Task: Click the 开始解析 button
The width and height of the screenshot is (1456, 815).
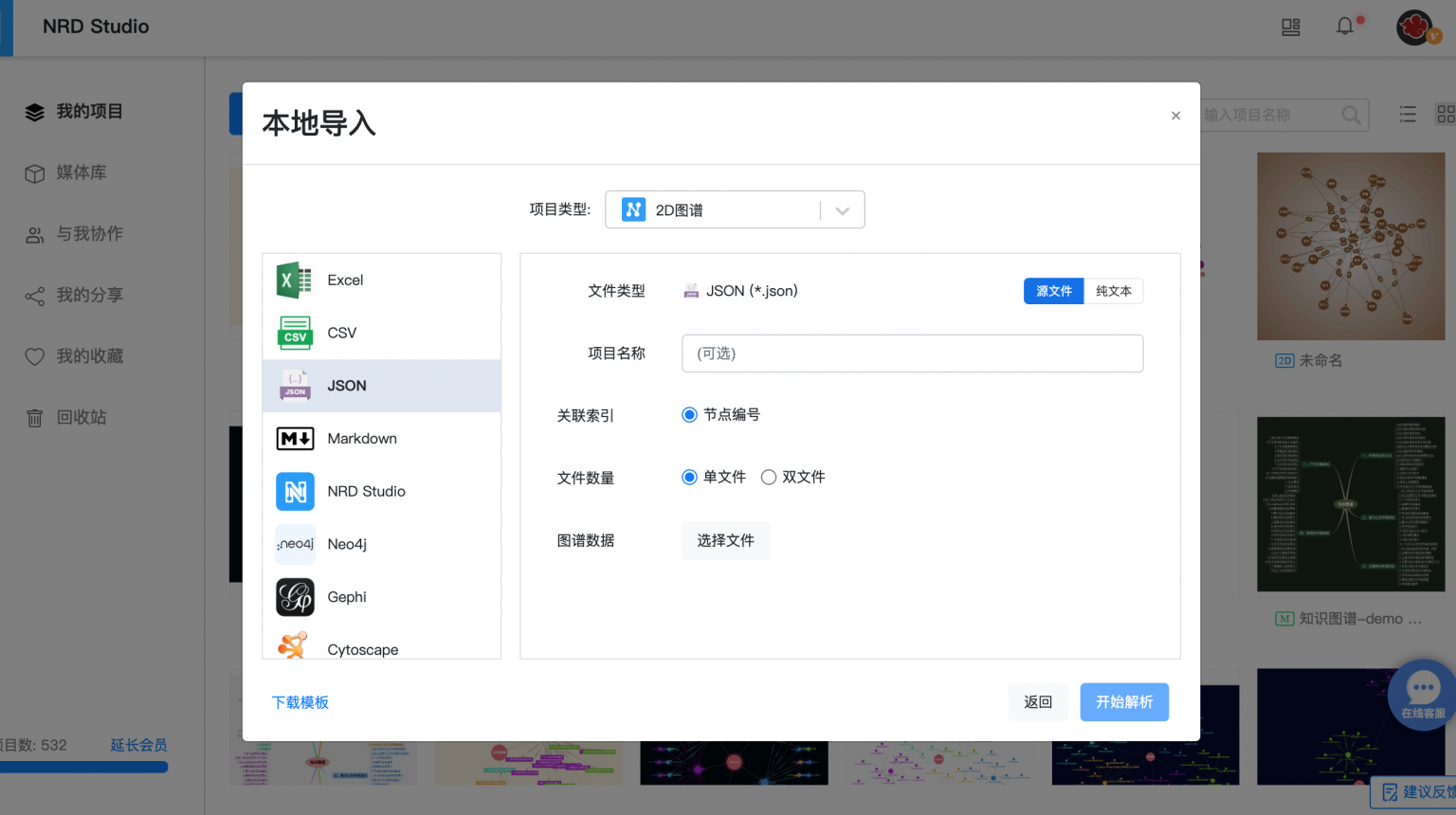Action: (1124, 702)
